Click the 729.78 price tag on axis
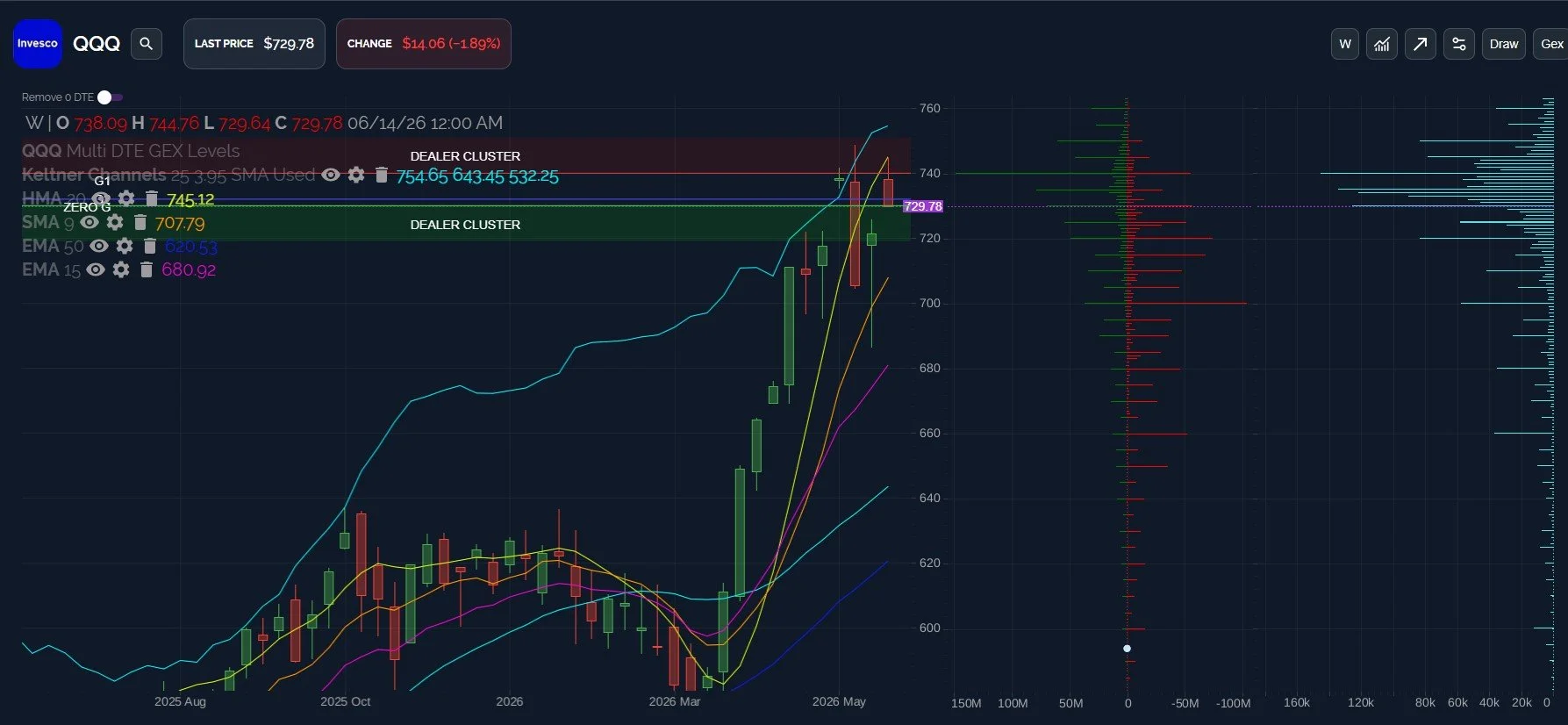 tap(923, 206)
